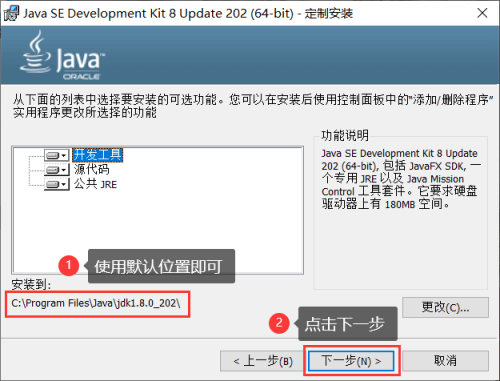Select the 开发工具 tree item
The height and width of the screenshot is (381, 500).
[x=97, y=155]
